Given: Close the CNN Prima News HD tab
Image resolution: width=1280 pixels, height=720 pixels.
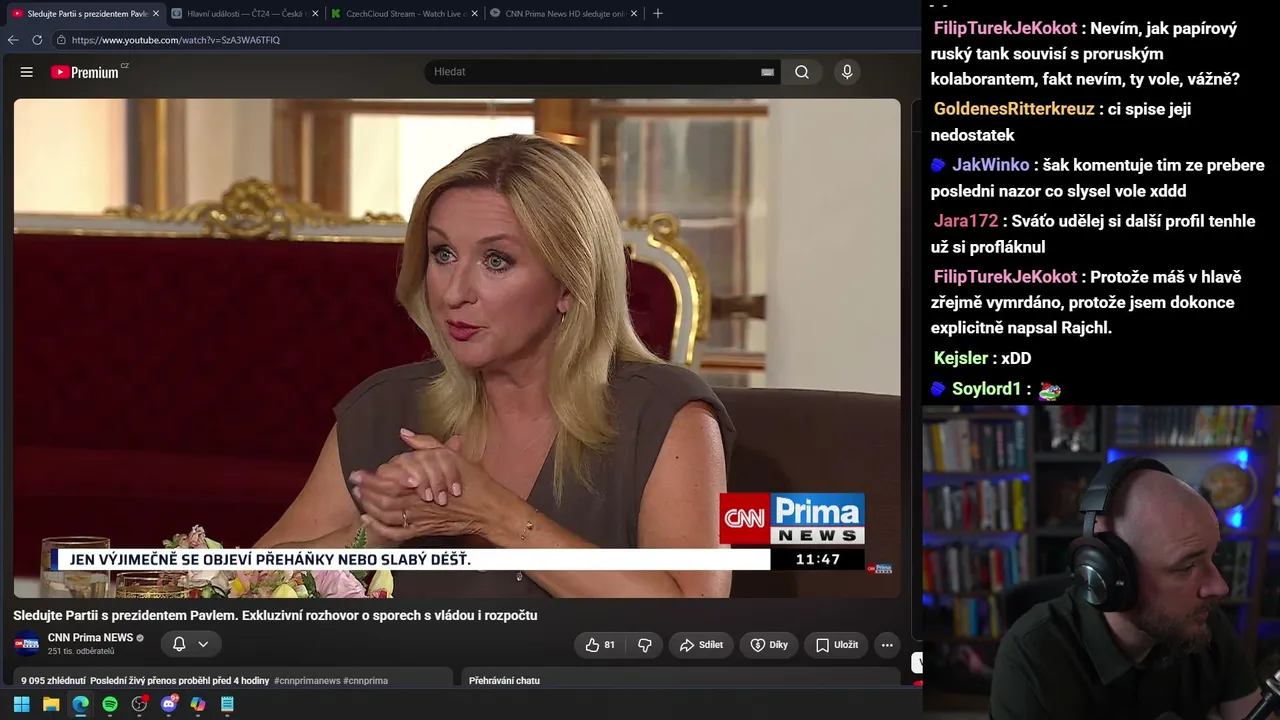Looking at the screenshot, I should pyautogui.click(x=634, y=14).
